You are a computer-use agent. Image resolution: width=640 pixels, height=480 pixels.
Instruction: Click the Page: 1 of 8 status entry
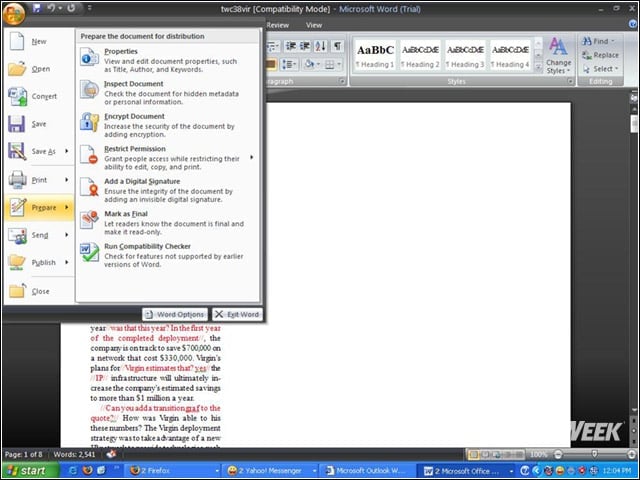pos(23,454)
